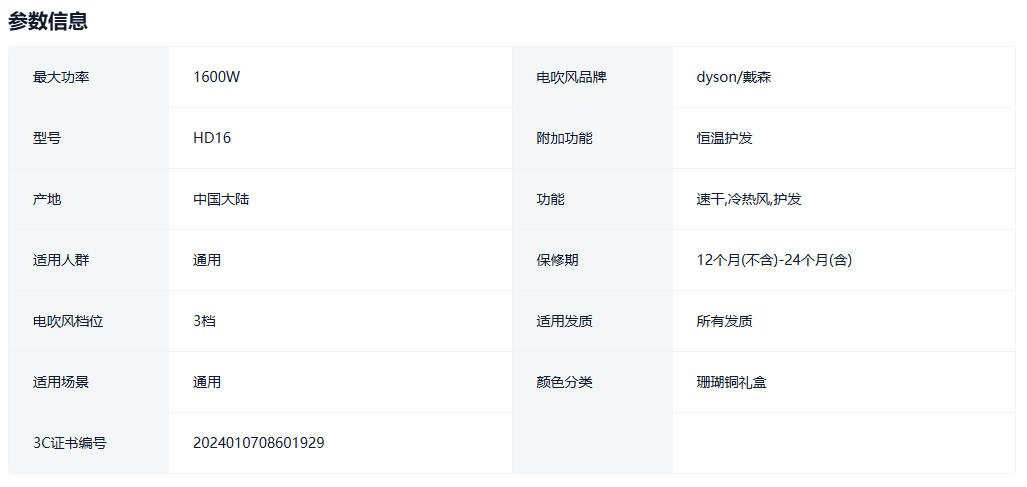Screen dimensions: 1027x487
Task: Click the 电吹风档位 label
Action: coord(68,321)
